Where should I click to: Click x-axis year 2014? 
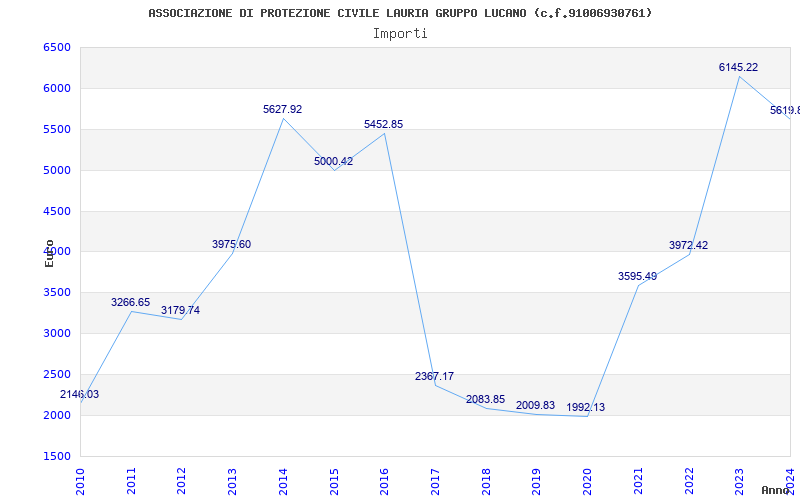[283, 481]
